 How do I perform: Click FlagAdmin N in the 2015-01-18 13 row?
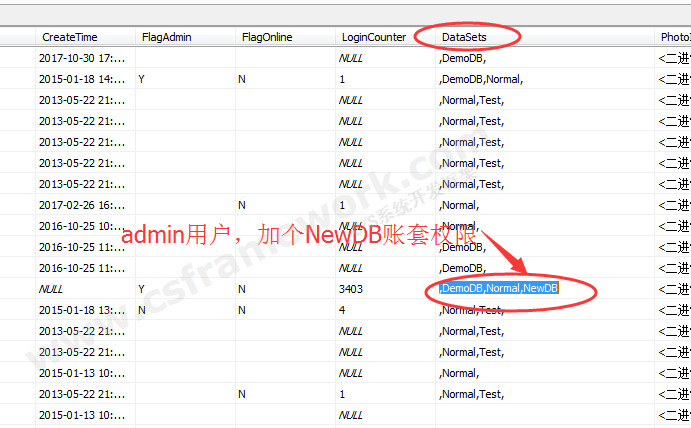(142, 310)
